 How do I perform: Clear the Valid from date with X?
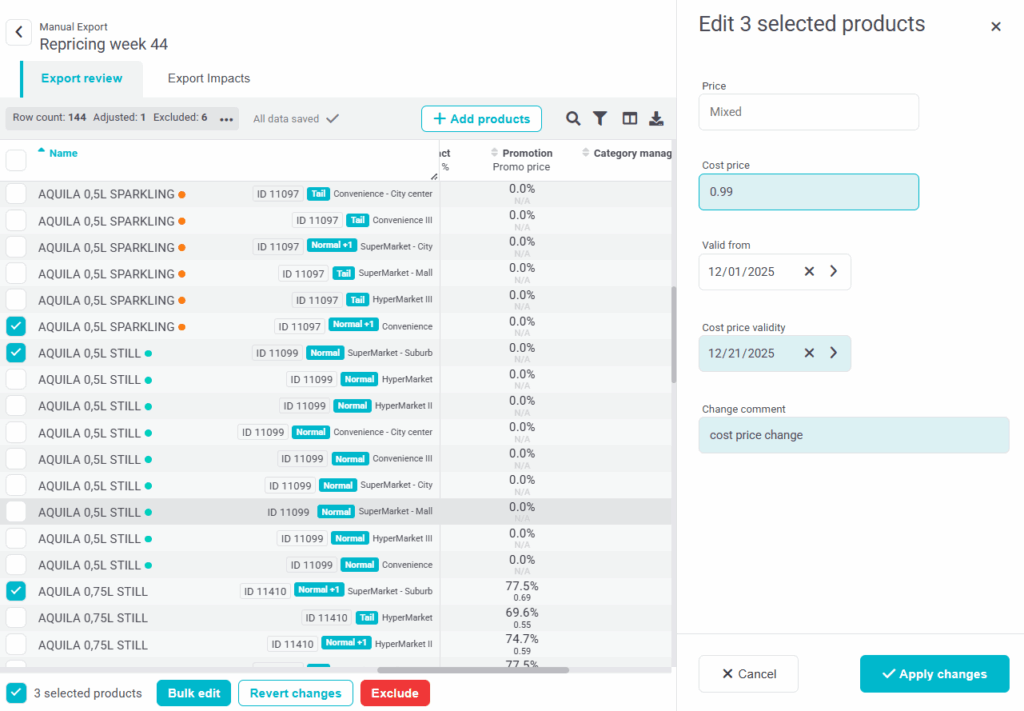pos(809,271)
